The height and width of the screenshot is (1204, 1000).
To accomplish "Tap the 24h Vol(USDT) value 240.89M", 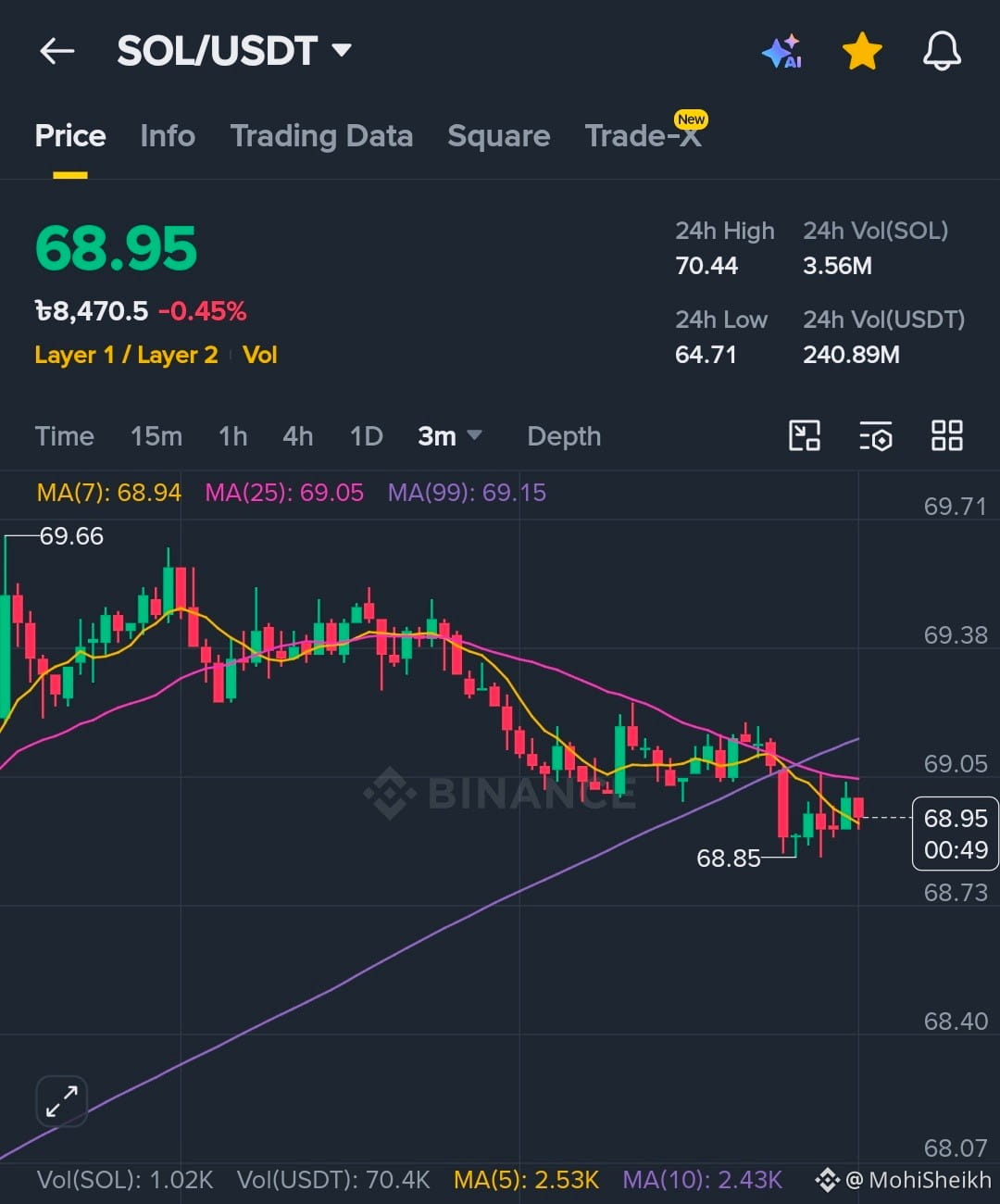I will click(851, 355).
